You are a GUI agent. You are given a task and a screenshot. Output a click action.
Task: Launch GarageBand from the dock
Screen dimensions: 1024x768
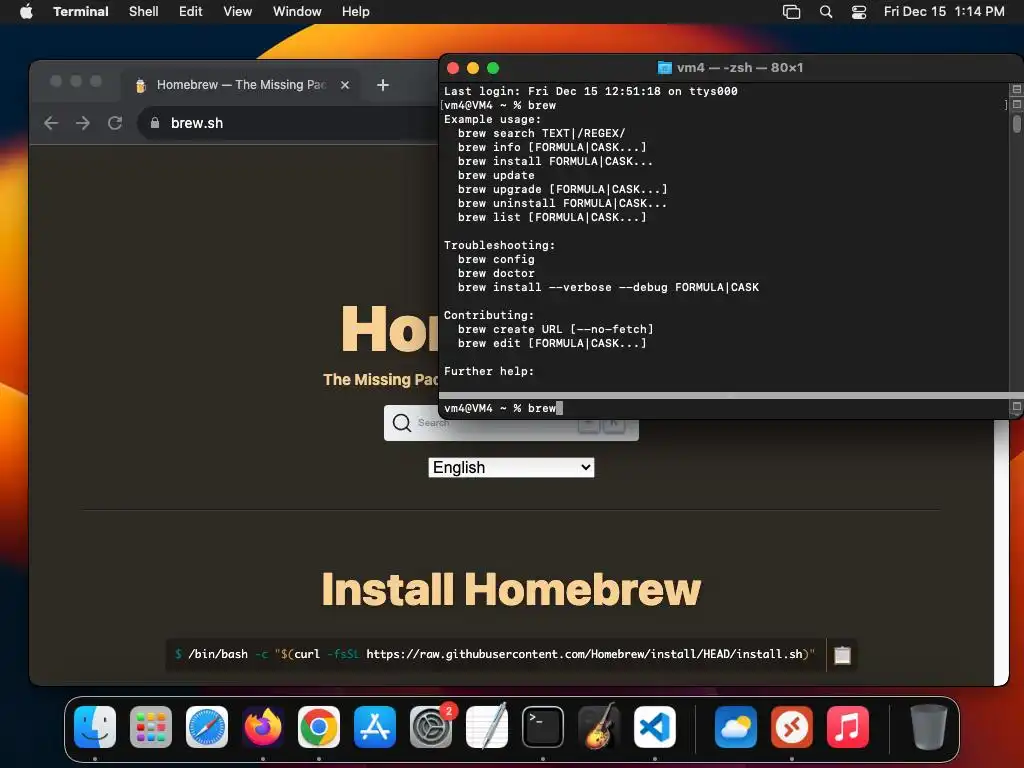(599, 727)
